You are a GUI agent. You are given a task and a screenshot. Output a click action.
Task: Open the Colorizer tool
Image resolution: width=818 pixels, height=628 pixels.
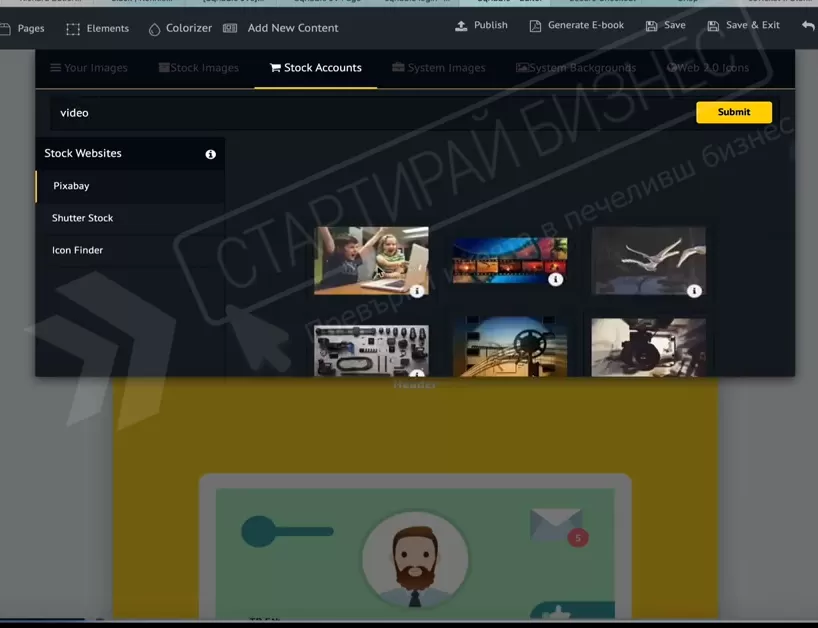[180, 28]
